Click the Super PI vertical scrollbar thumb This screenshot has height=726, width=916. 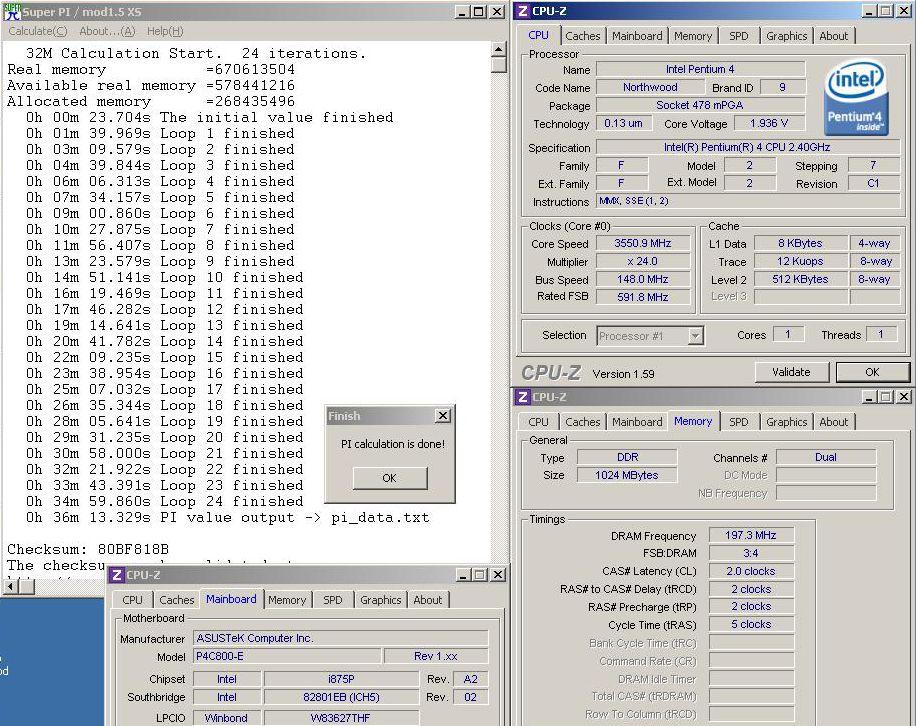[498, 64]
